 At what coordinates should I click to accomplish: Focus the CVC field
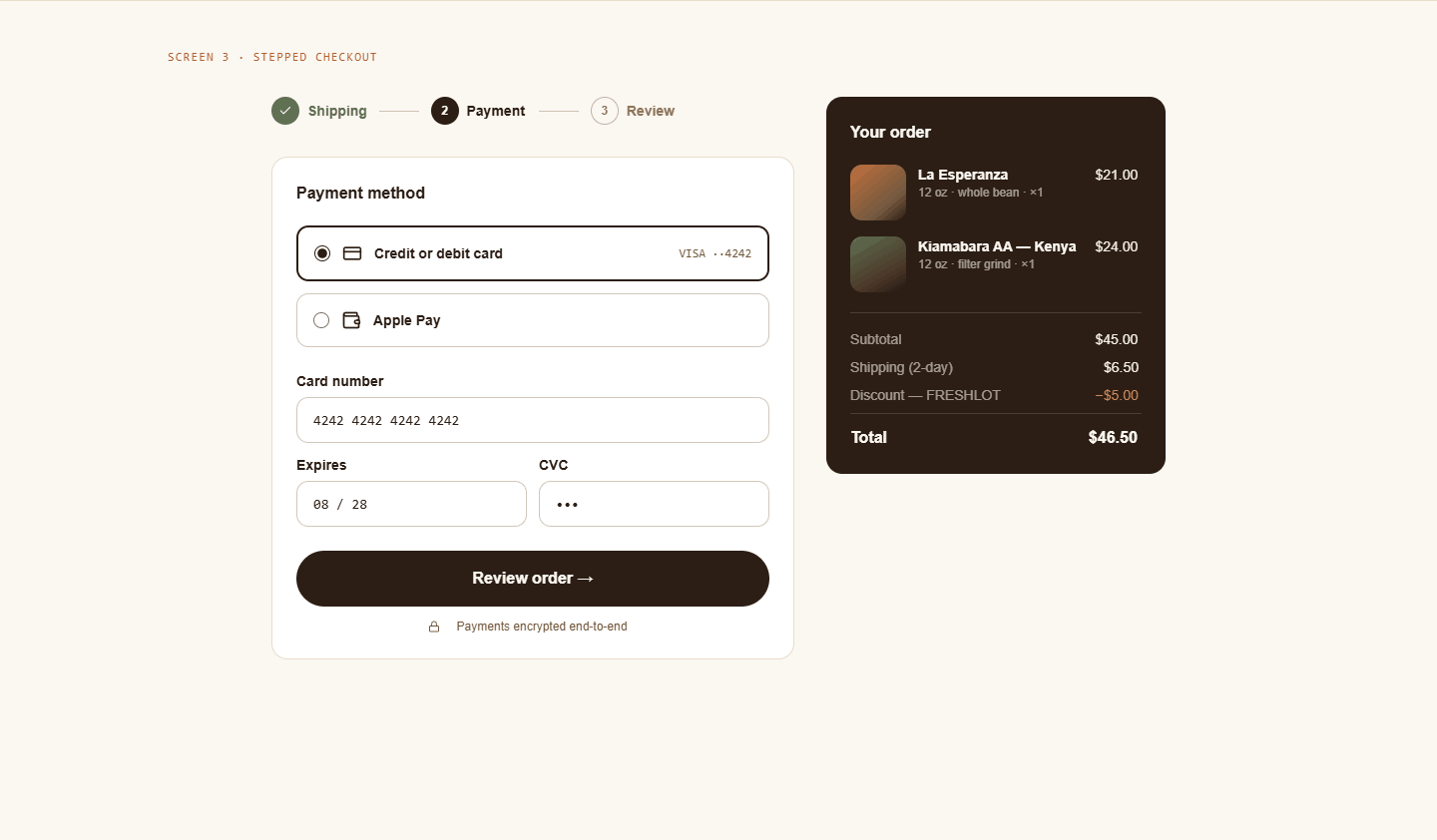(x=654, y=504)
